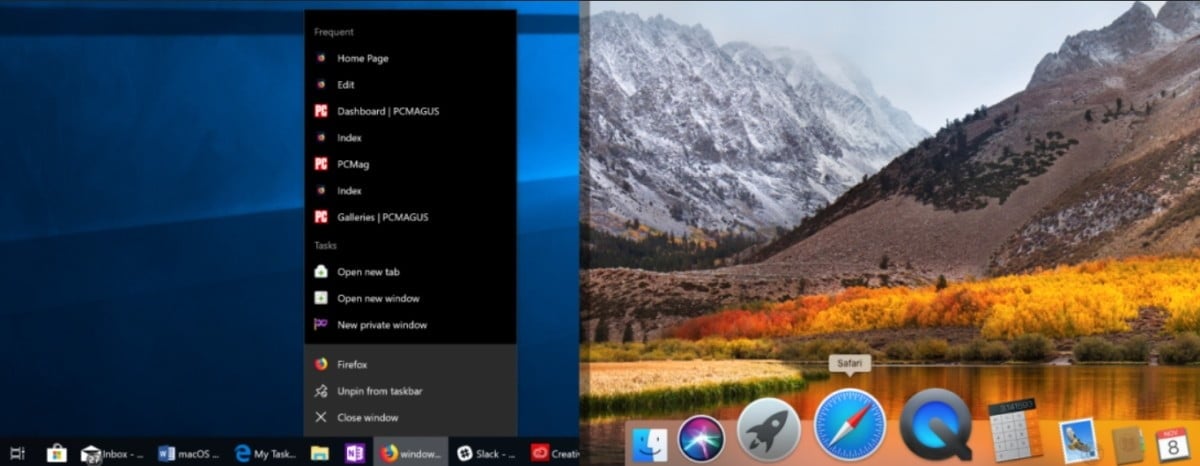1200x466 pixels.
Task: Open Microsoft Store from the taskbar
Action: [56, 453]
